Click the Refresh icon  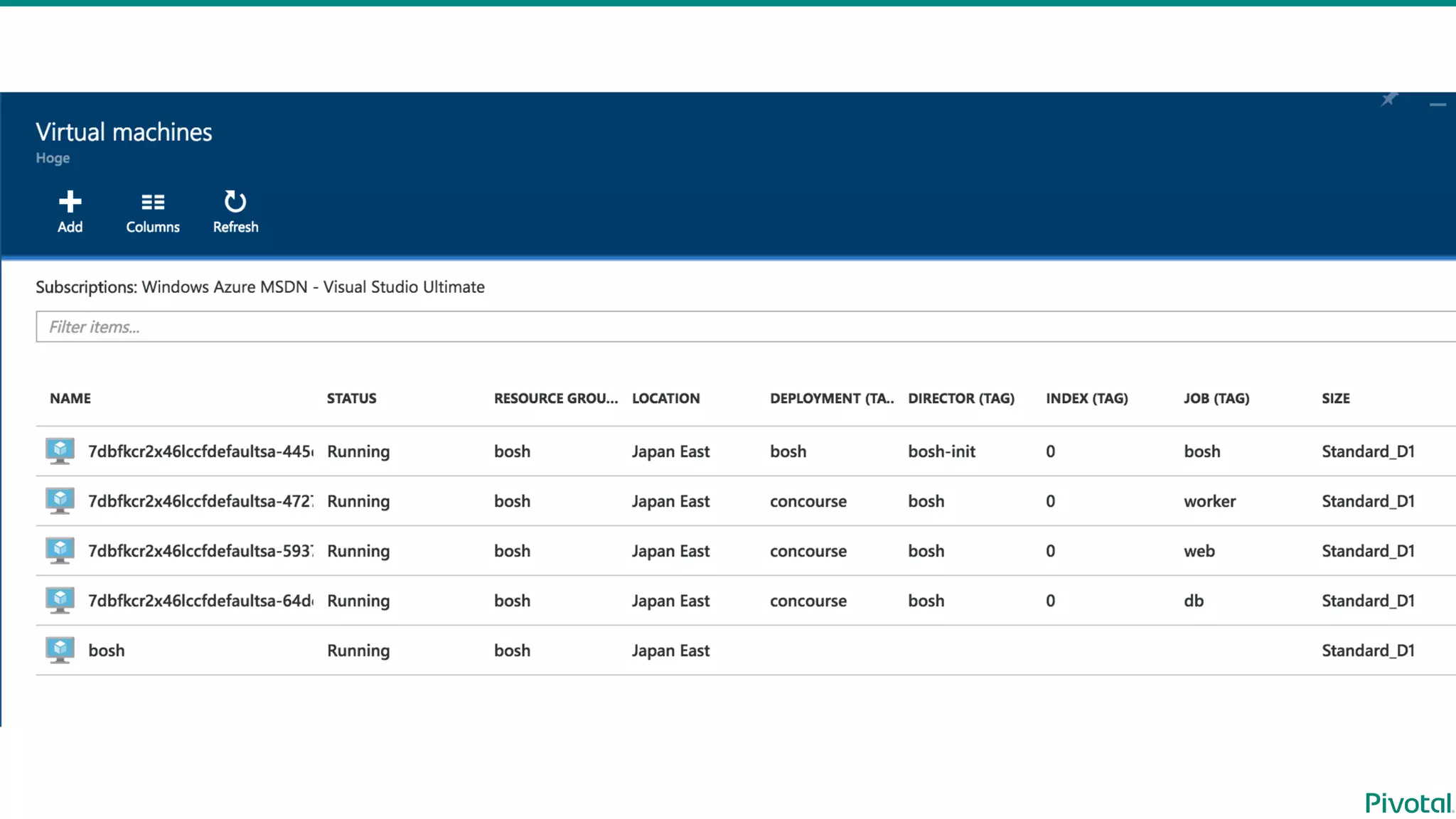(235, 202)
